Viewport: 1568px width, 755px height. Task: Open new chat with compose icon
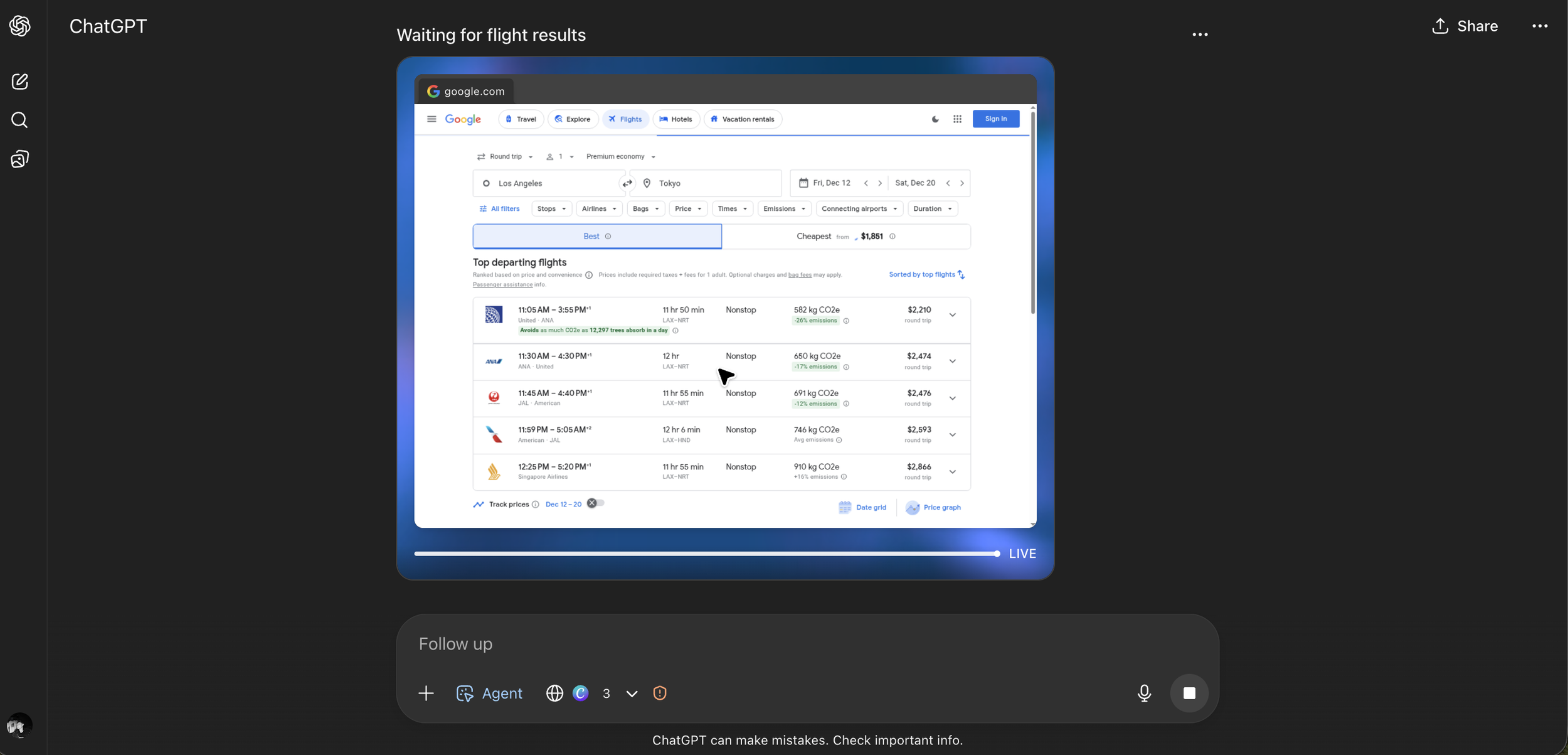point(19,82)
